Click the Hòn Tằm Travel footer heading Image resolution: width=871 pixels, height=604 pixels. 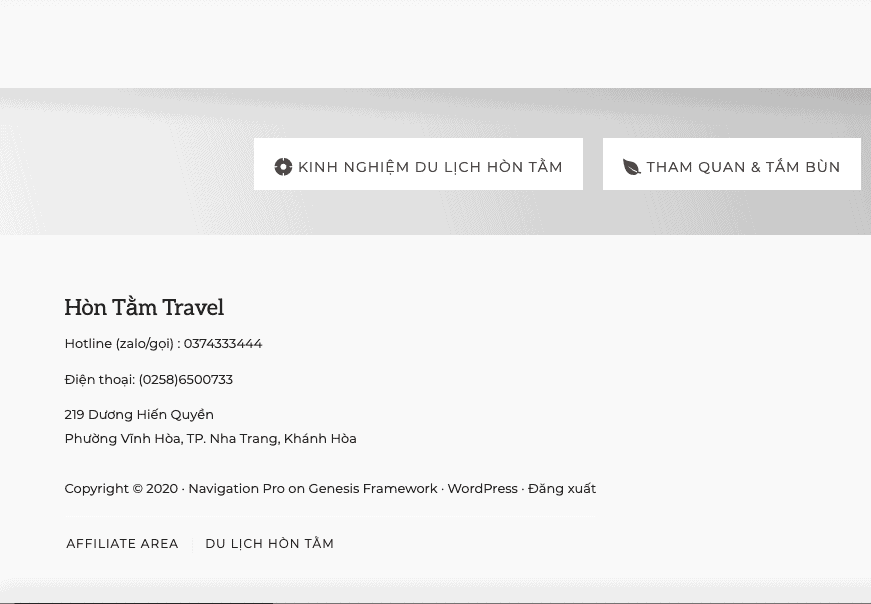(x=144, y=308)
